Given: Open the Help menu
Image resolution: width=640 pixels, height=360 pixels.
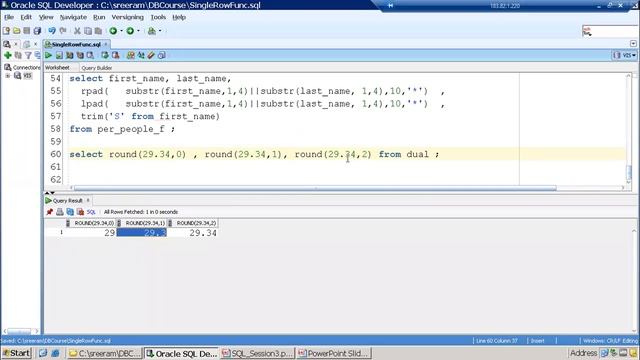Looking at the screenshot, I should tap(179, 17).
